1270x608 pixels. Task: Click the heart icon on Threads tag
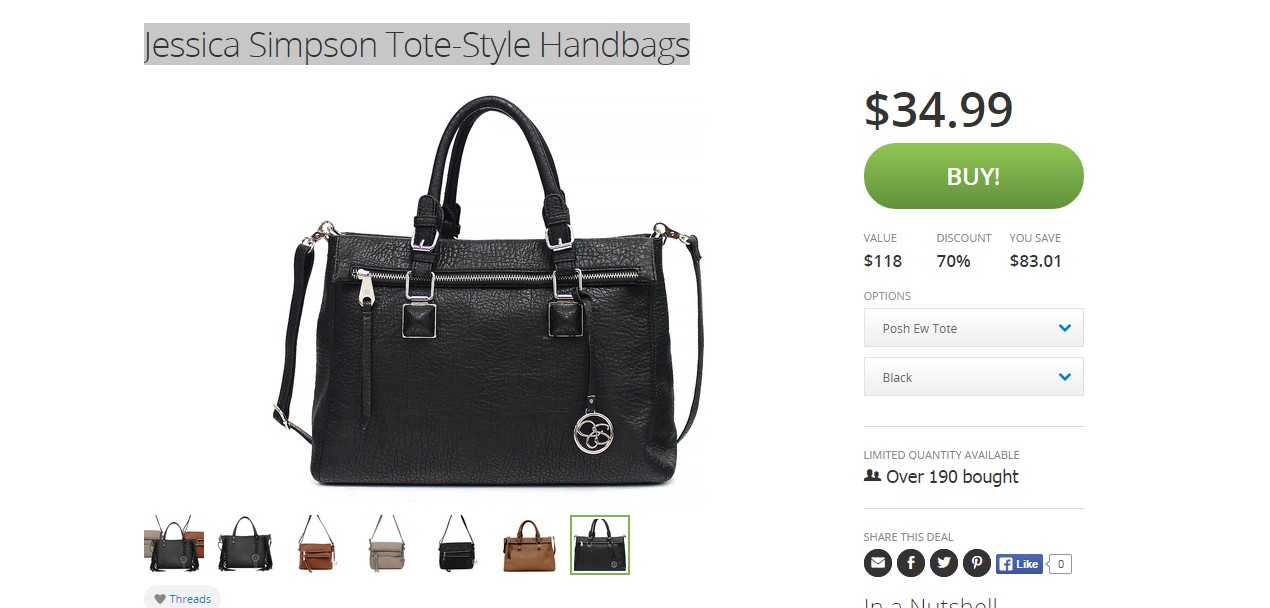click(160, 599)
